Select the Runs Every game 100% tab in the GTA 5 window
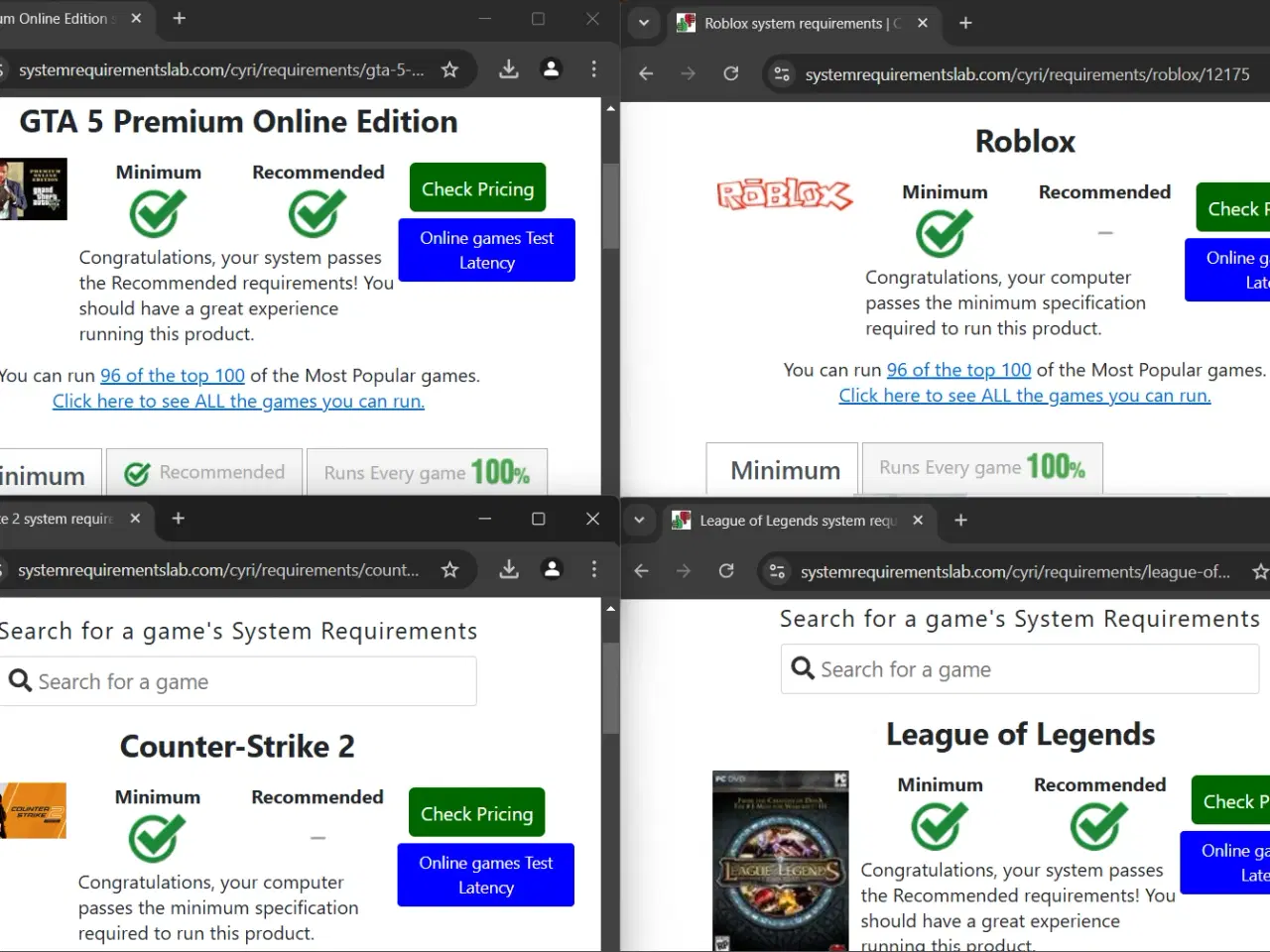 click(x=427, y=473)
